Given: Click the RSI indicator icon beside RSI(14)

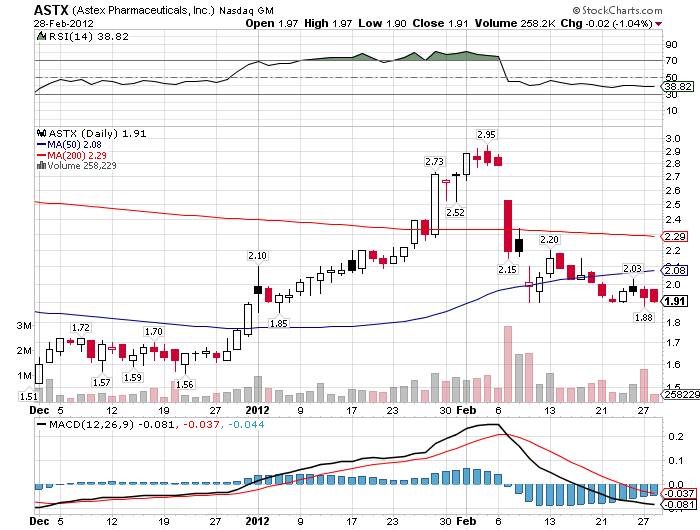Looking at the screenshot, I should (41, 37).
